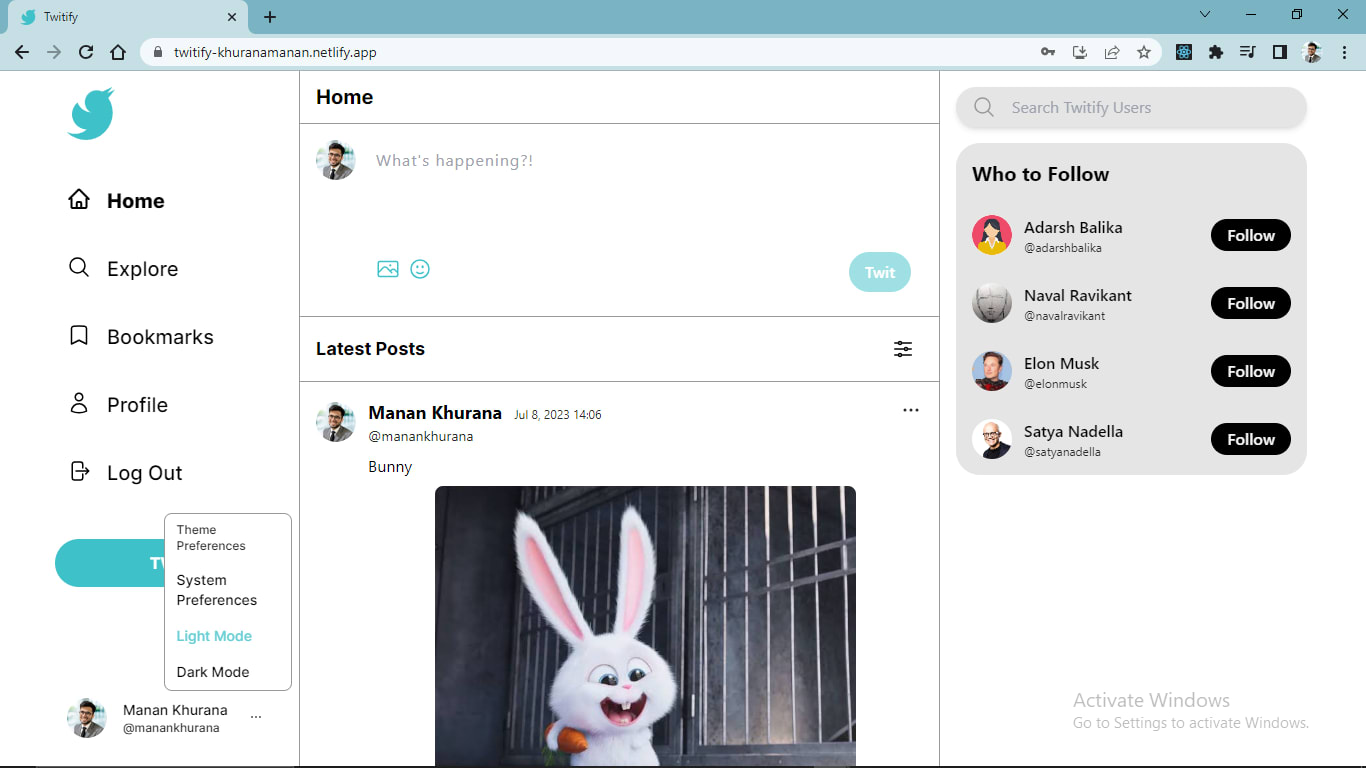The height and width of the screenshot is (768, 1366).
Task: Open the Profile page
Action: [x=118, y=404]
